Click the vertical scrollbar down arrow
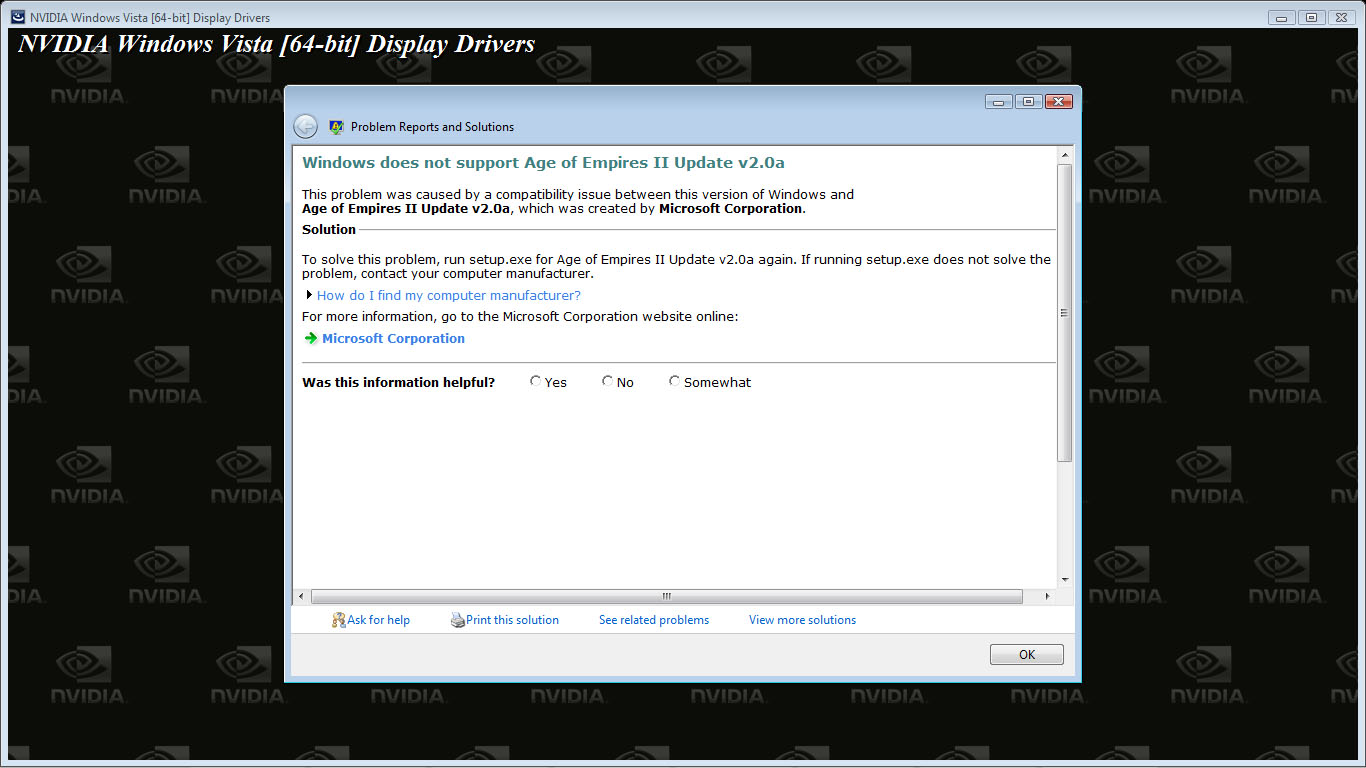This screenshot has height=768, width=1366. coord(1065,580)
